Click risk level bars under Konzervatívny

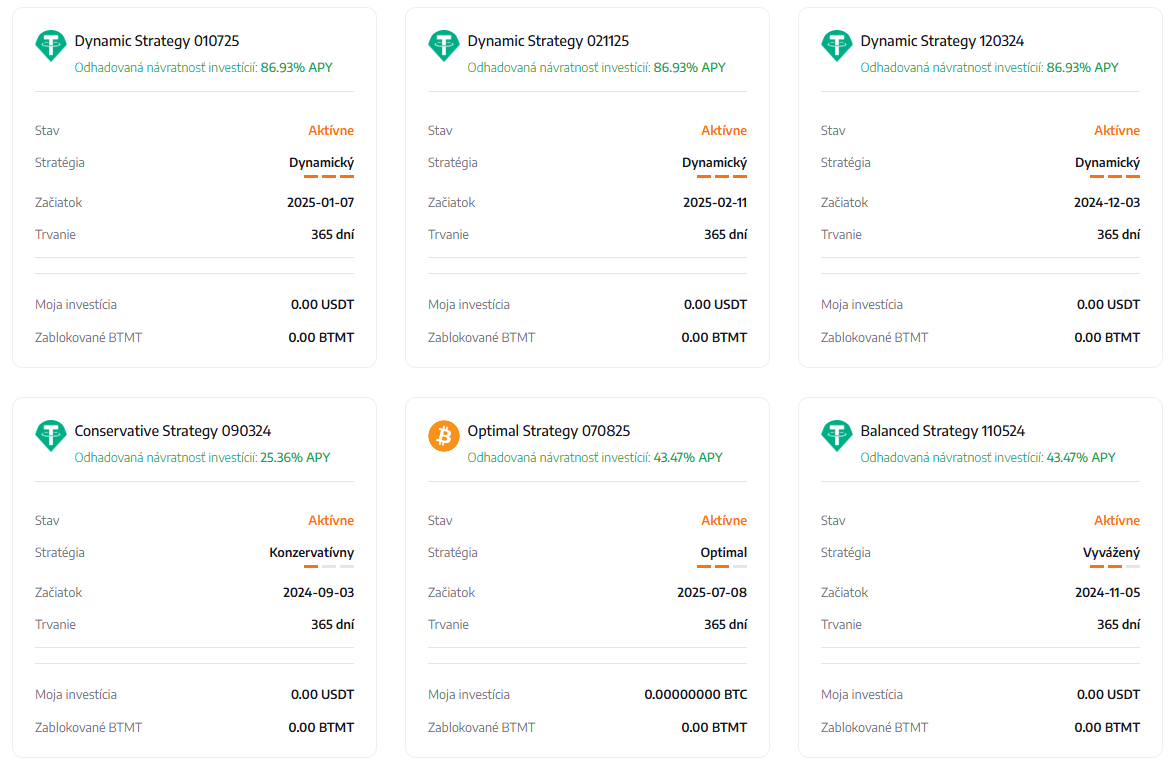tap(329, 566)
